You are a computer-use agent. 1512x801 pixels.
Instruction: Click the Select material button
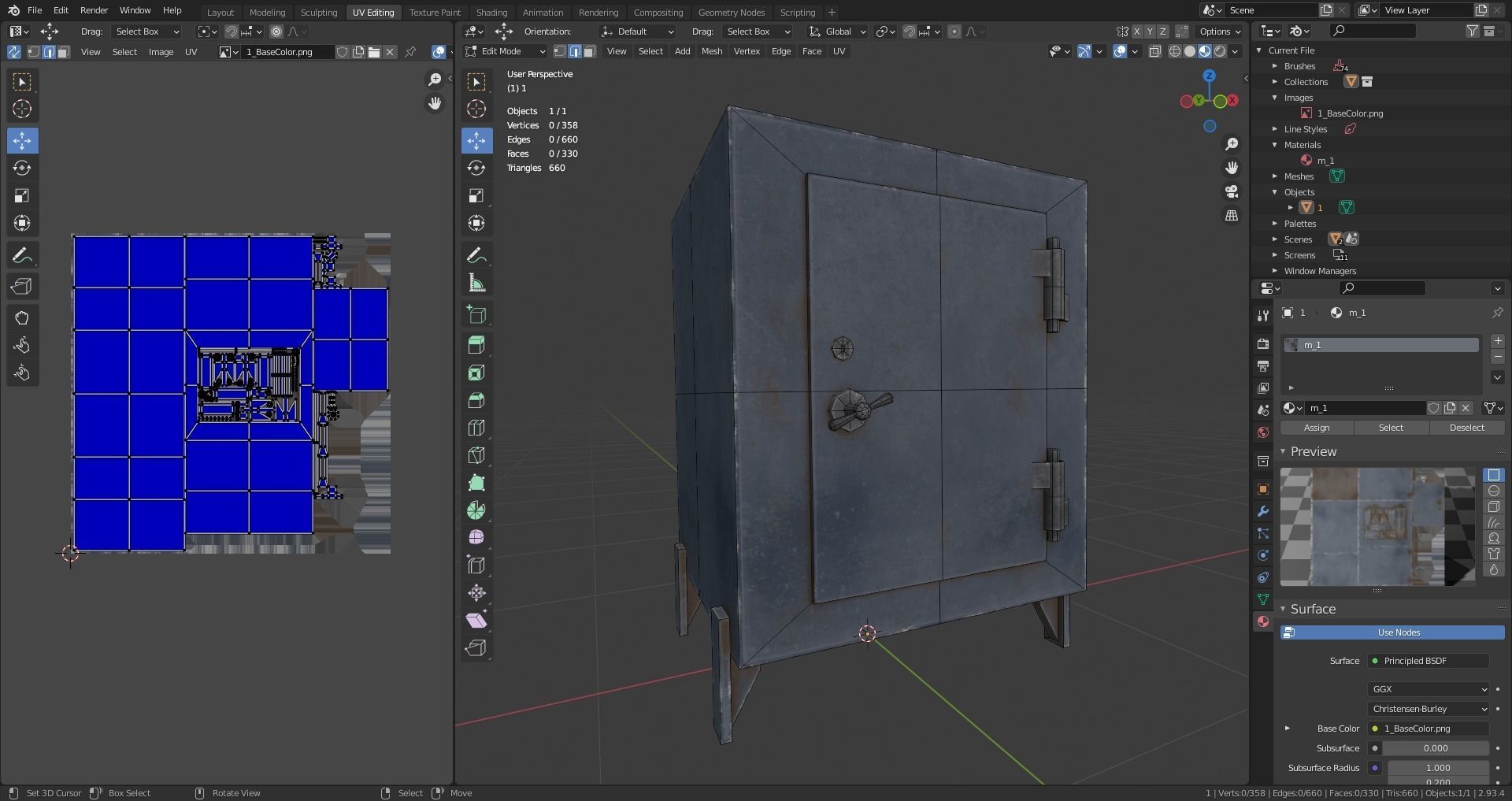coord(1391,428)
